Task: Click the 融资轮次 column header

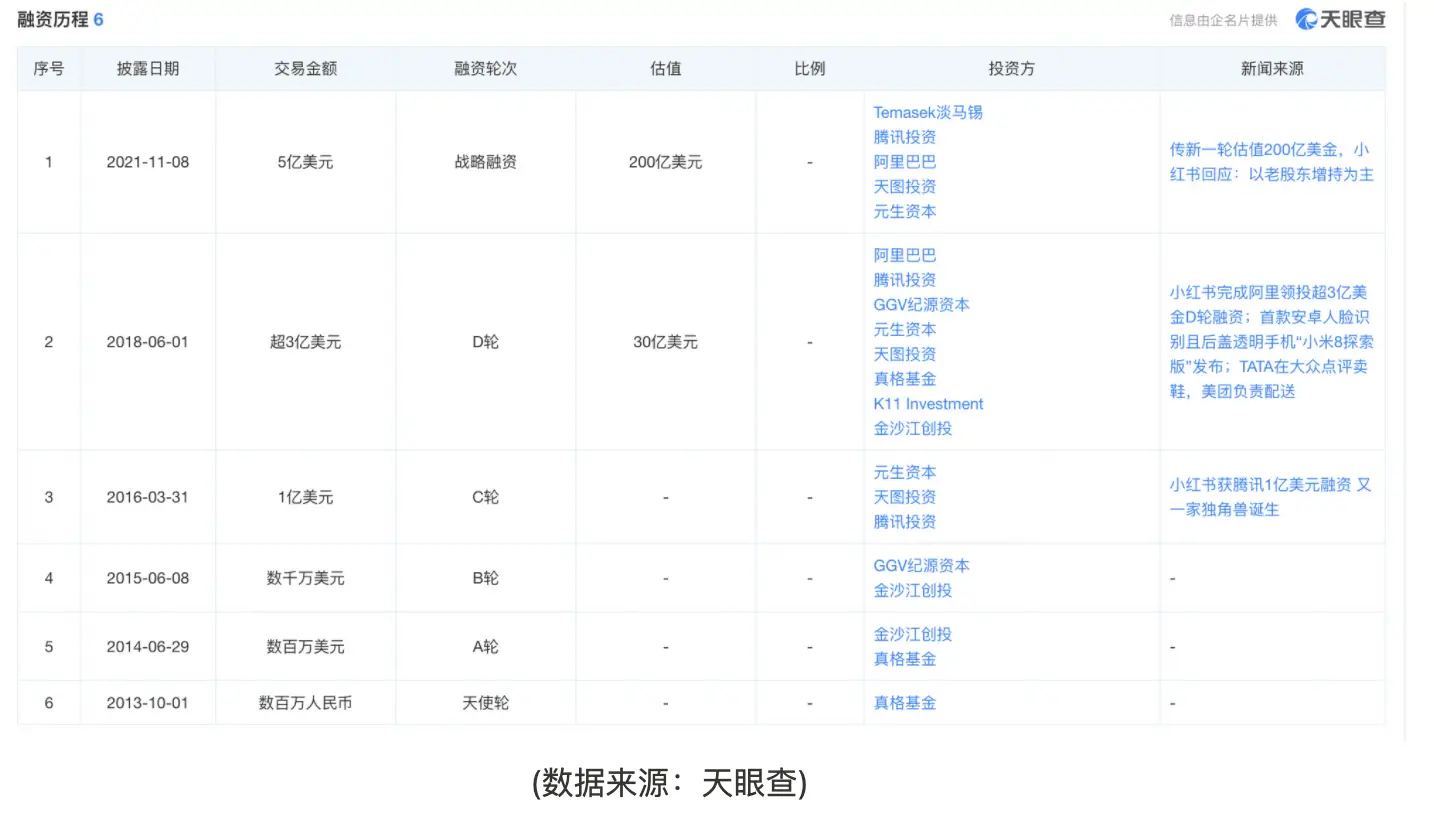Action: pos(486,69)
